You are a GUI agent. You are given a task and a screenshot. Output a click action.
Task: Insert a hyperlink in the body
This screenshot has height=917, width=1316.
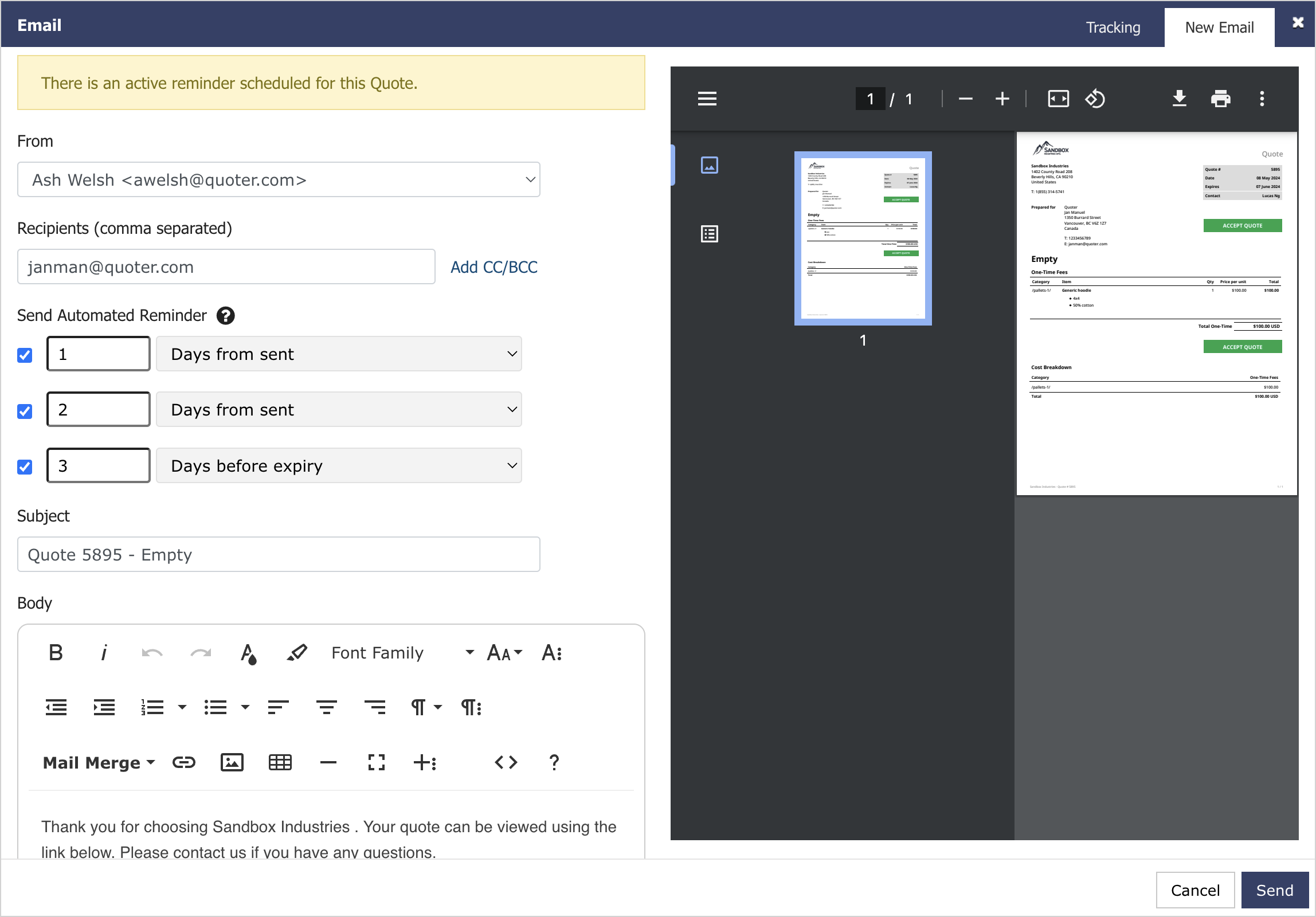(184, 762)
